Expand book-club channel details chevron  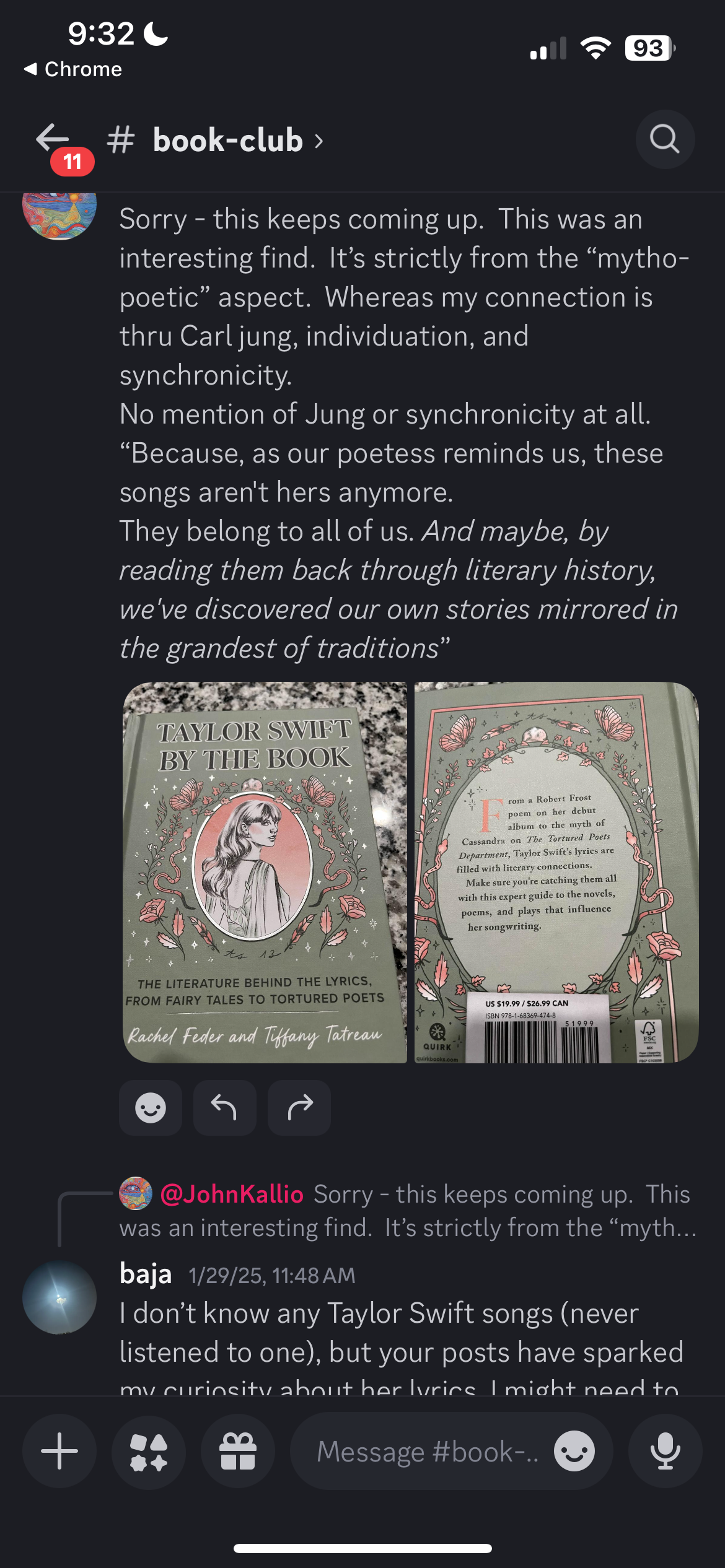[319, 141]
